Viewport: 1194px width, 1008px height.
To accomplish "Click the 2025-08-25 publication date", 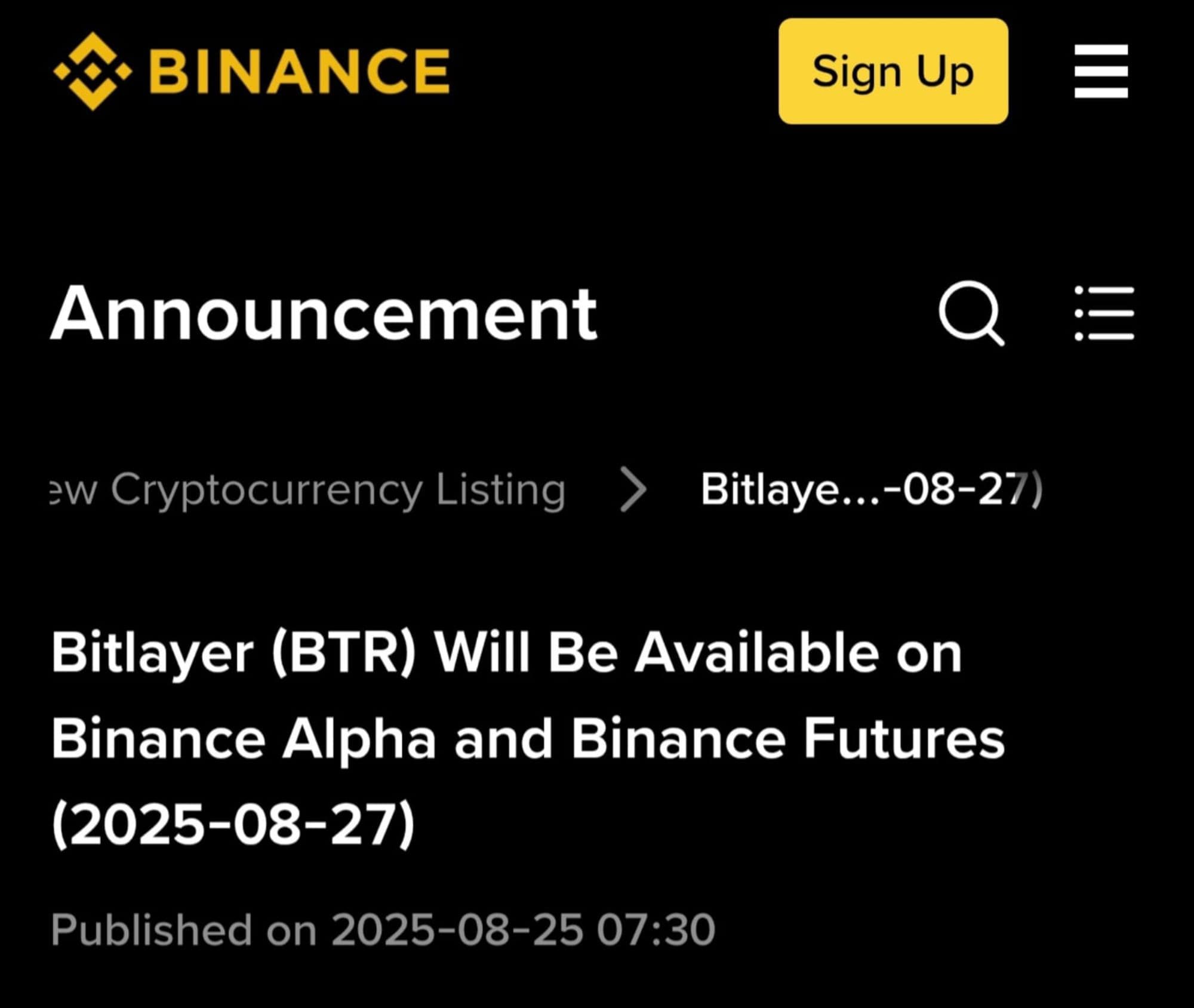I will (457, 930).
